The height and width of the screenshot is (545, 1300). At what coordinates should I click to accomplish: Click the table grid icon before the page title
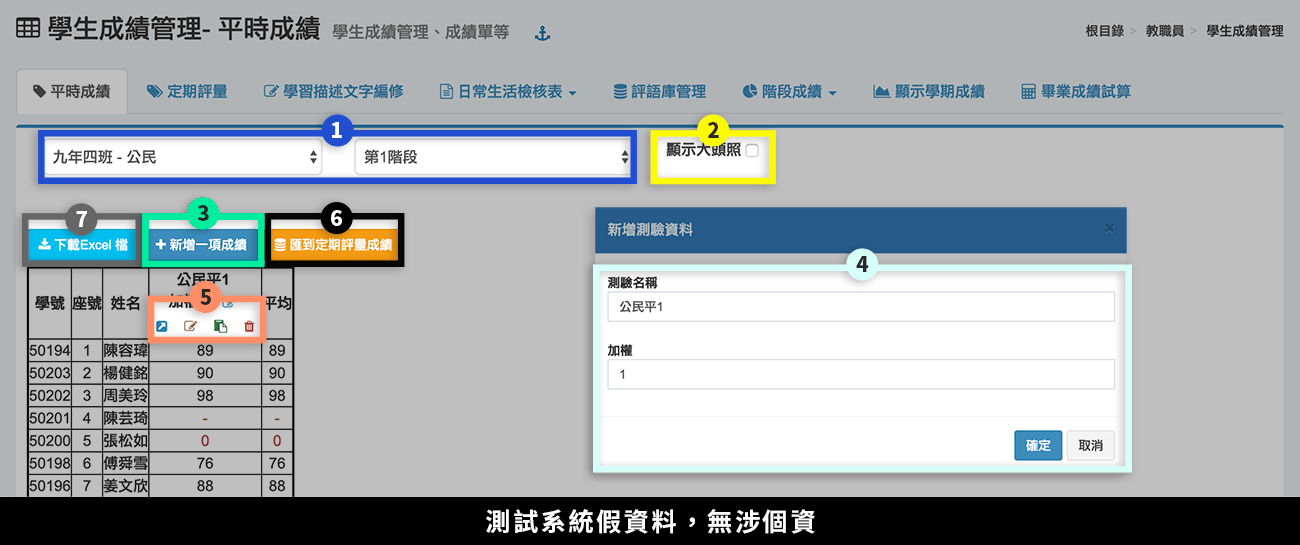tap(29, 30)
